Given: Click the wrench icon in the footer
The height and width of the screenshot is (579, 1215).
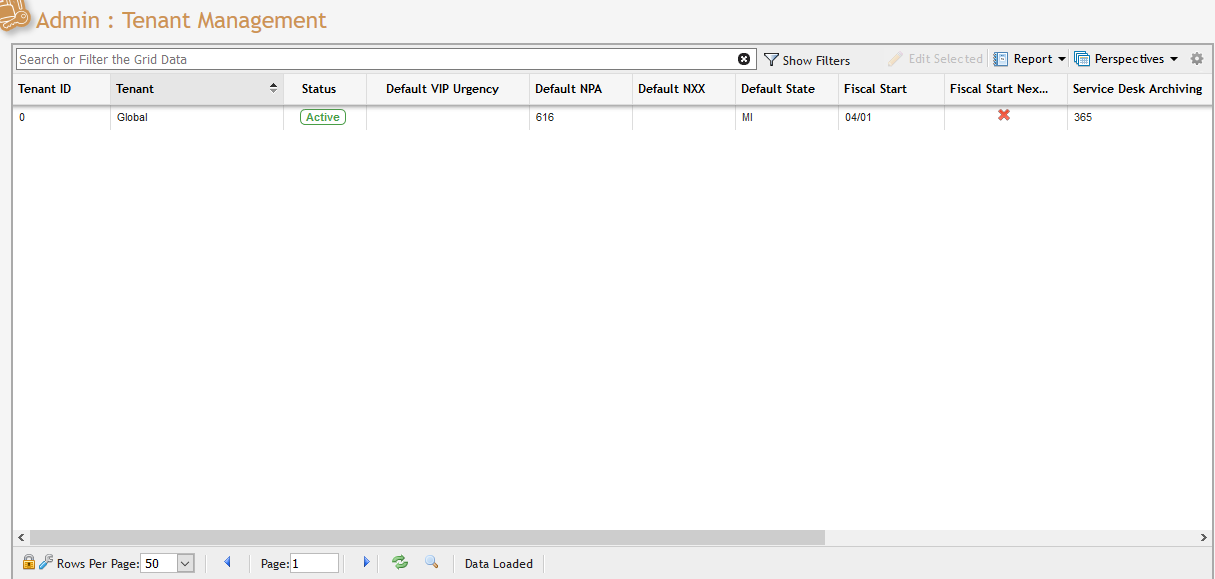Looking at the screenshot, I should click(x=46, y=563).
